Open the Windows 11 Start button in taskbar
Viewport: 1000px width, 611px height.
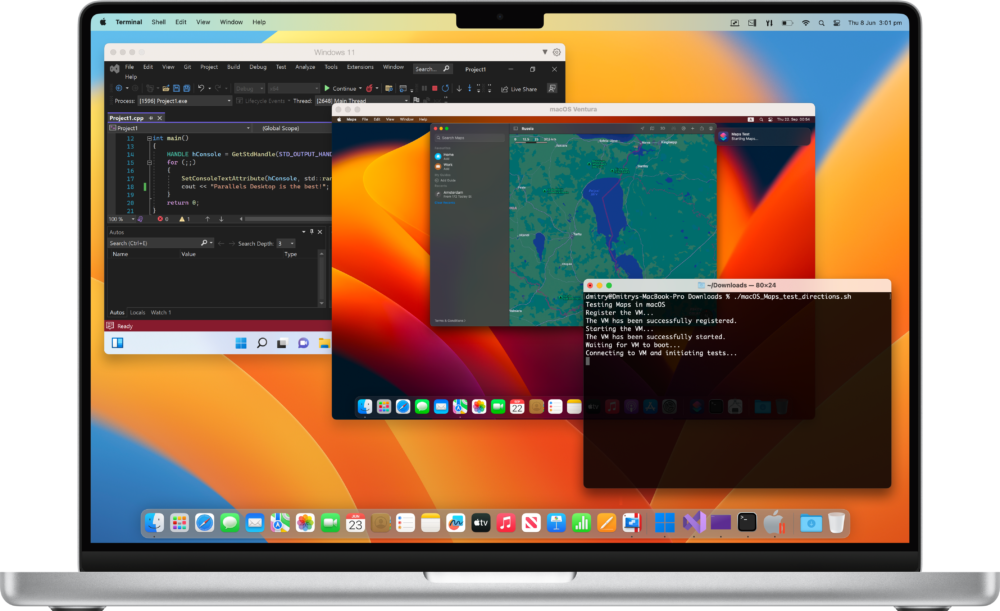click(241, 343)
